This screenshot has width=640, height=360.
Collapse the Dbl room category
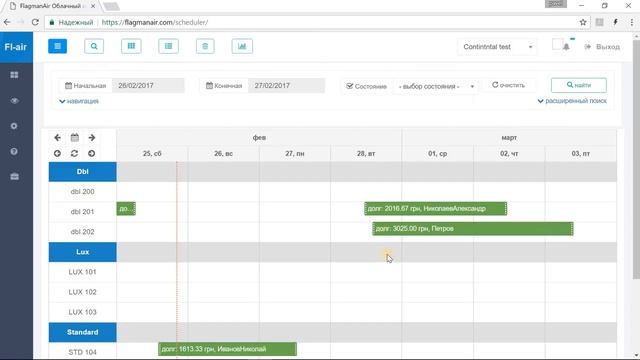point(82,172)
